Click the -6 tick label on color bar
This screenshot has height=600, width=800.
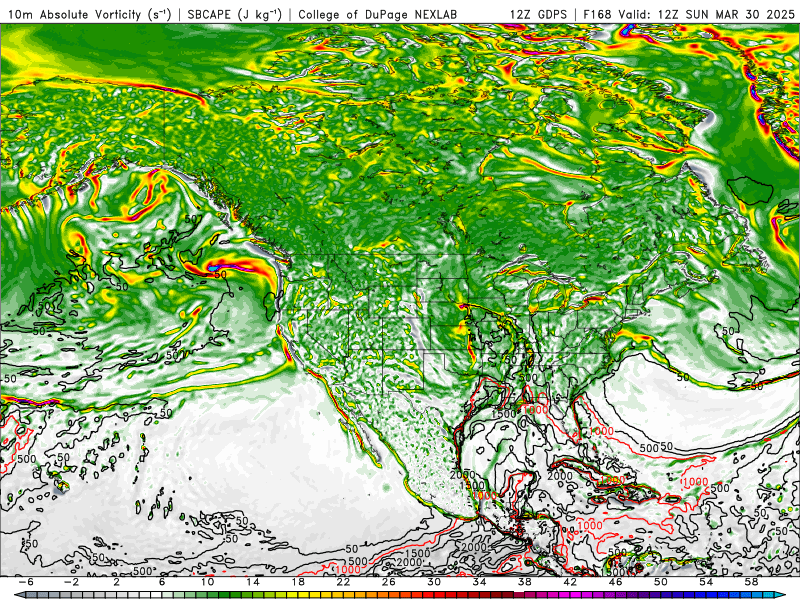[x=26, y=582]
